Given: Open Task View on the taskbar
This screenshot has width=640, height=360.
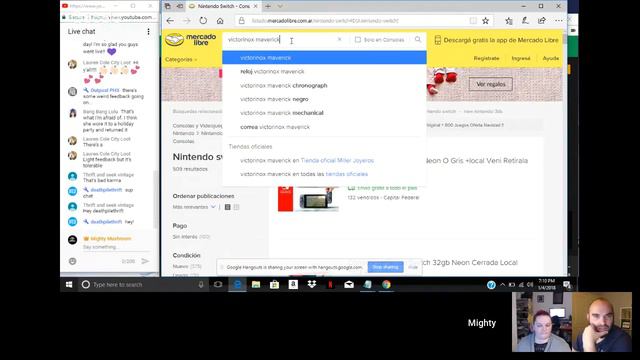Looking at the screenshot, I should point(218,284).
